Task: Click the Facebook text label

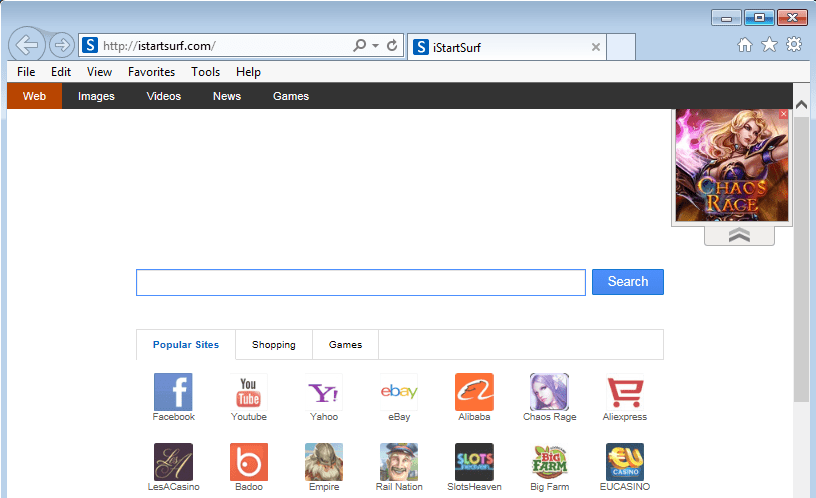Action: [173, 417]
